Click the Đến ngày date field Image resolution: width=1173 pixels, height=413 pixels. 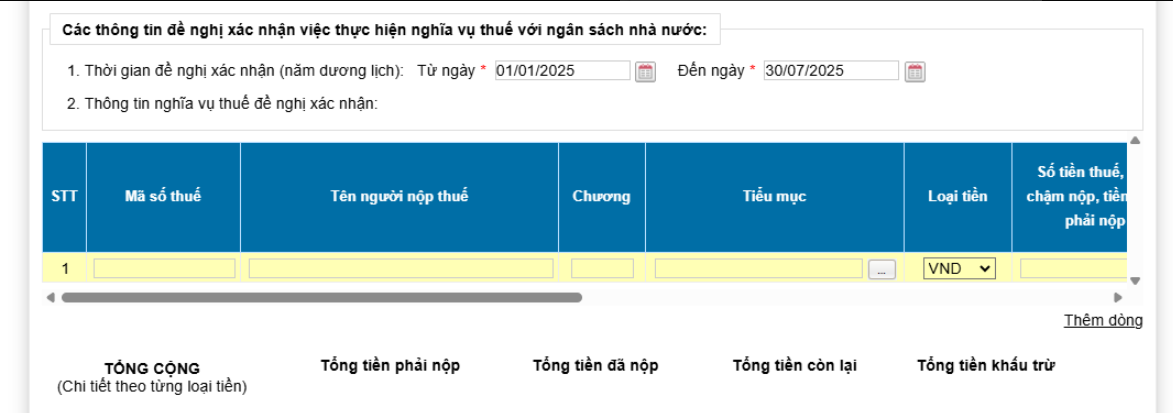point(830,71)
